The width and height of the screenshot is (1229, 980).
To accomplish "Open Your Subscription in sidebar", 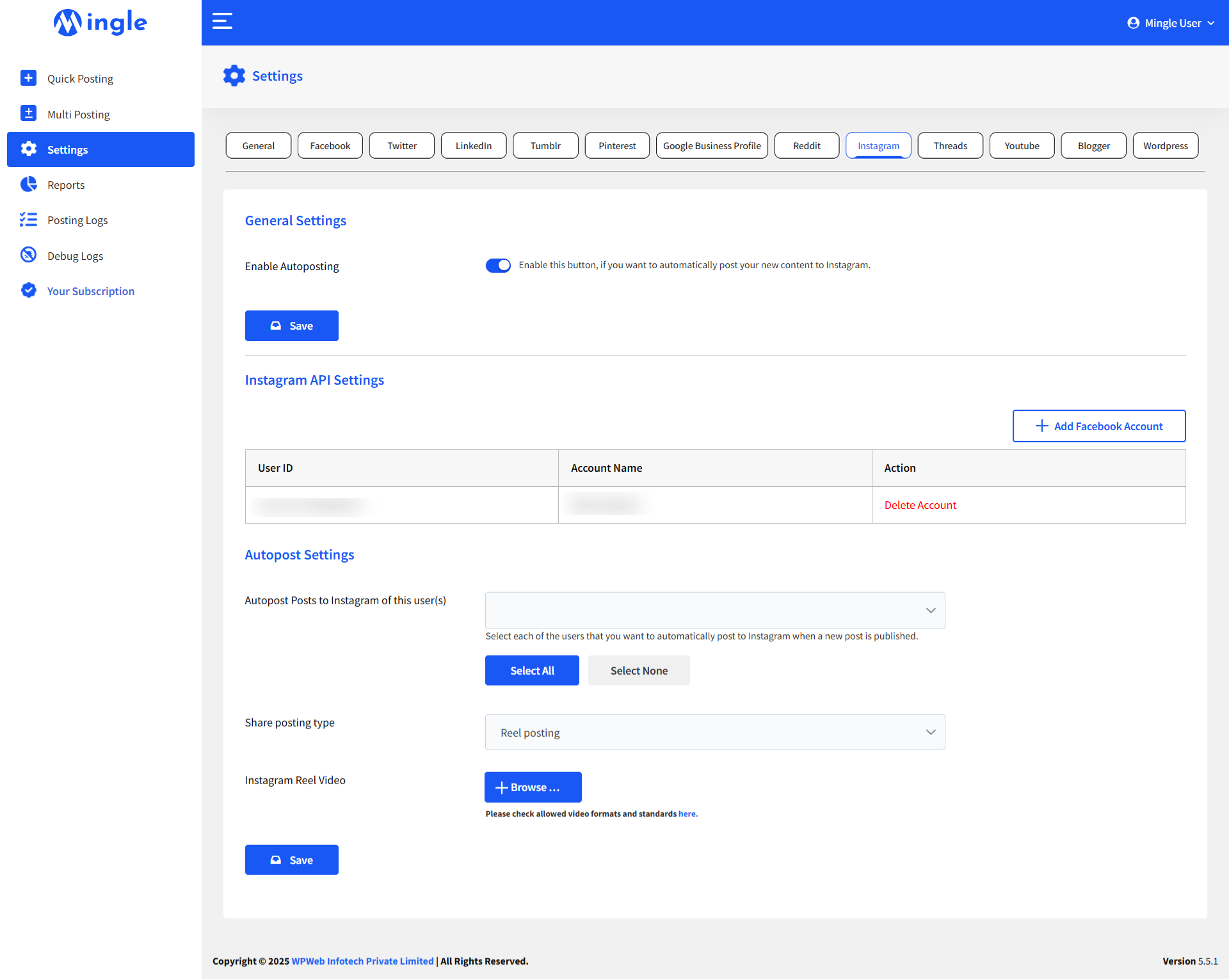I will (x=100, y=291).
